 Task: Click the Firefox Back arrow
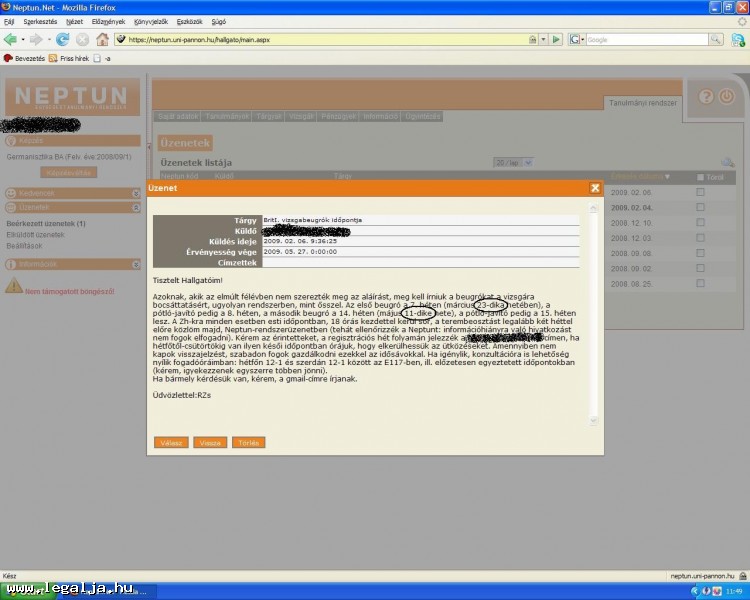[11, 39]
